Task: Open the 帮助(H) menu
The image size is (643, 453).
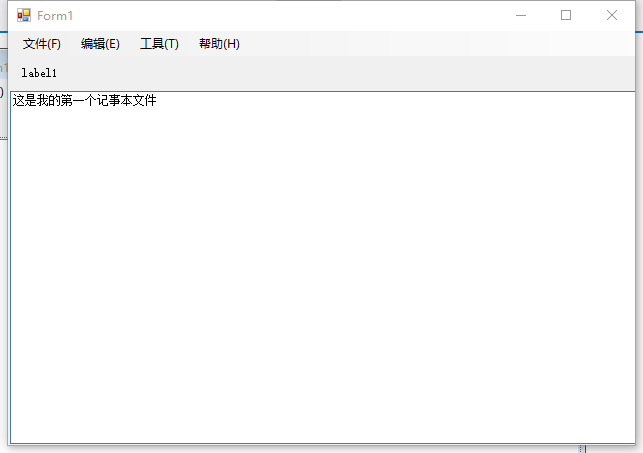Action: tap(219, 44)
